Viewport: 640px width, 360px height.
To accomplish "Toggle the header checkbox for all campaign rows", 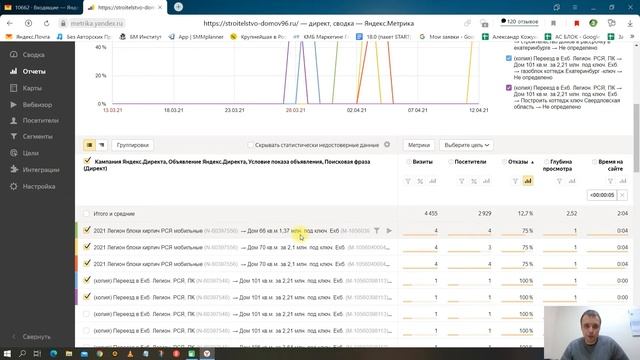I will pos(87,161).
